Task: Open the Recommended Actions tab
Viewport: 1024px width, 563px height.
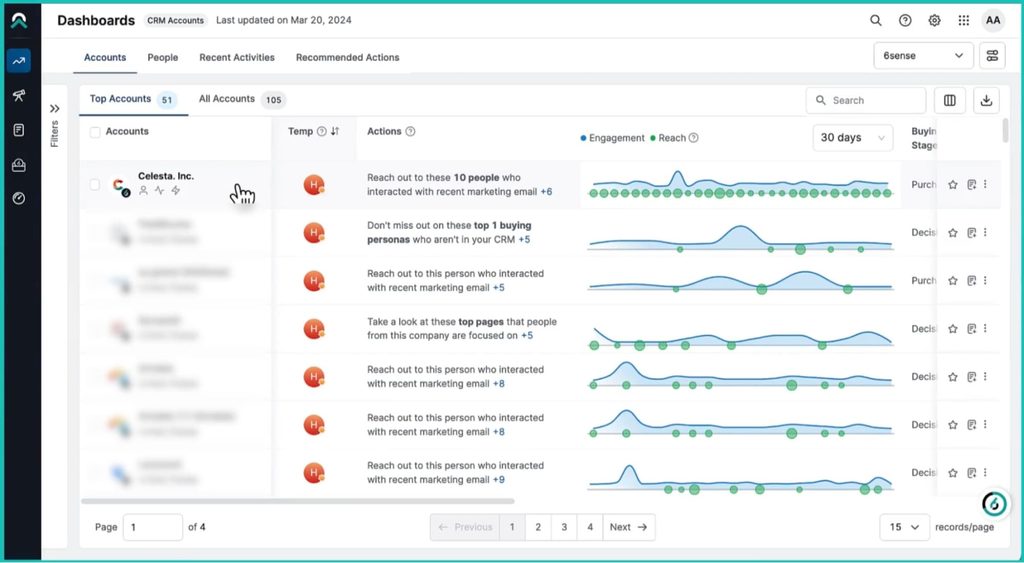Action: point(347,57)
